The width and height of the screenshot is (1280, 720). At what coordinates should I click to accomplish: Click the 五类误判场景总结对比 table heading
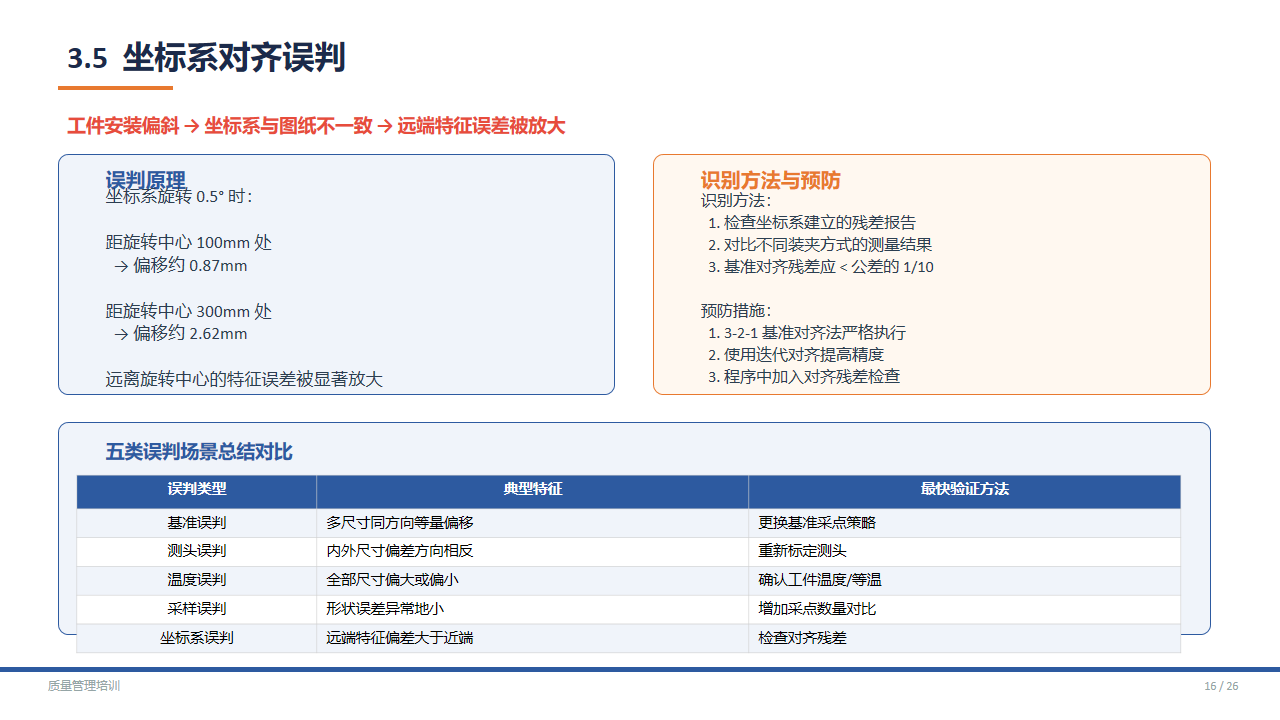pos(199,452)
